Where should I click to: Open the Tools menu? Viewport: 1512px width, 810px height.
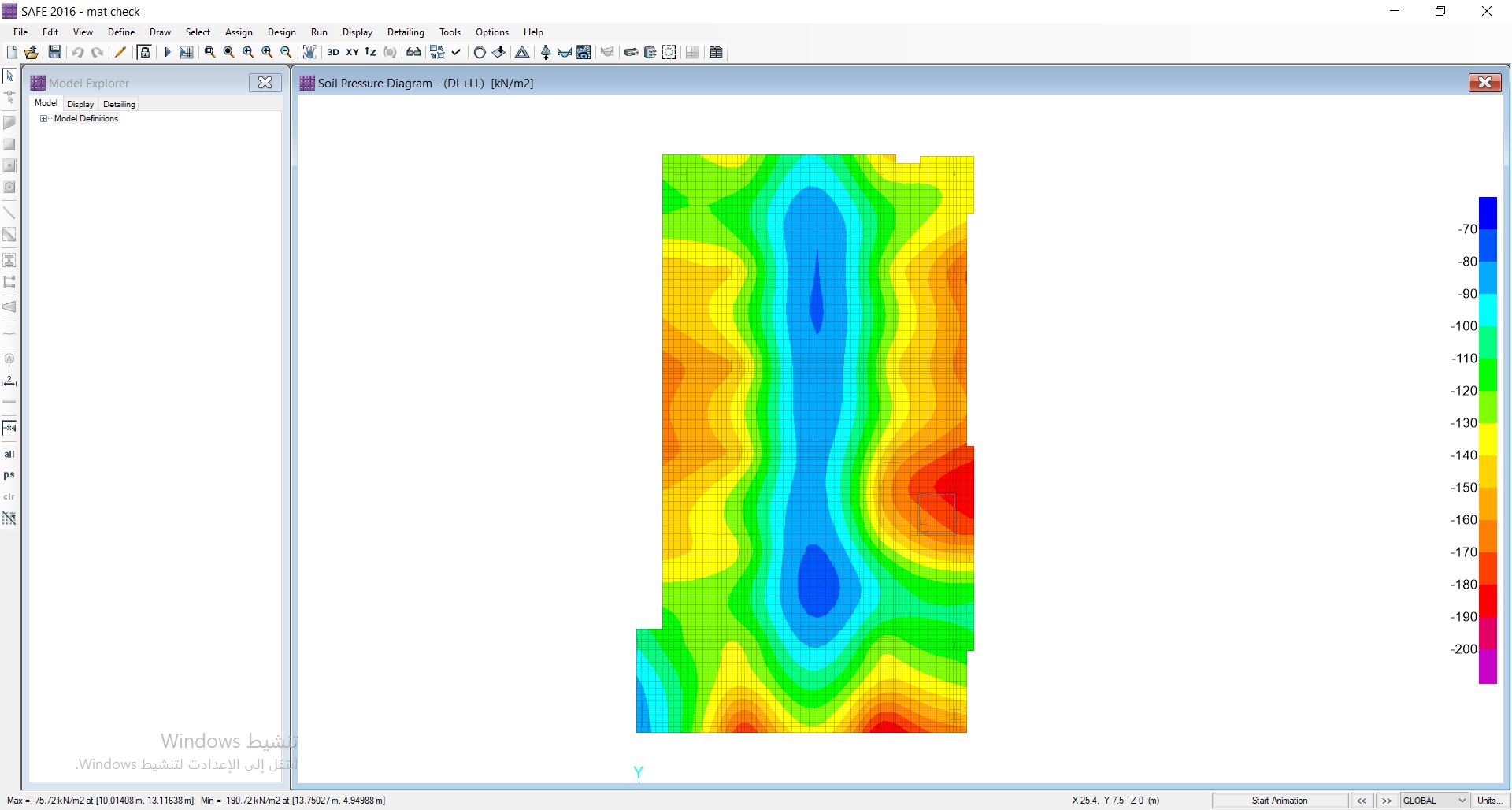click(x=450, y=32)
